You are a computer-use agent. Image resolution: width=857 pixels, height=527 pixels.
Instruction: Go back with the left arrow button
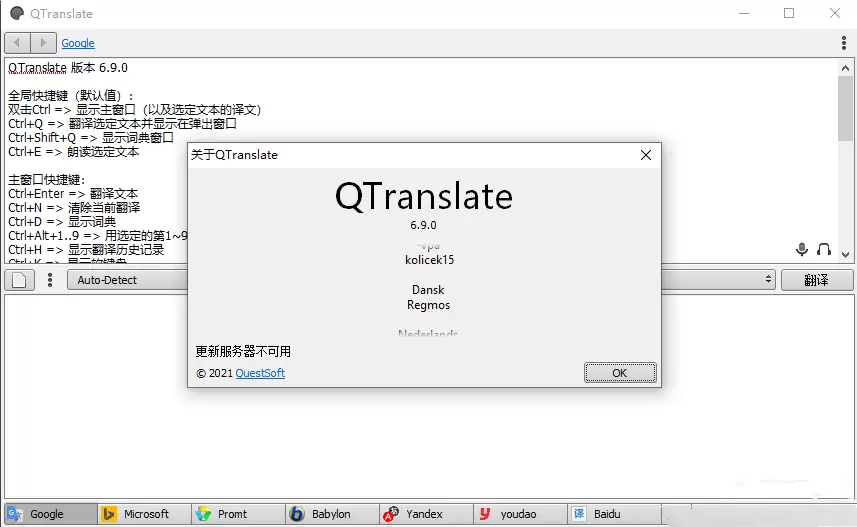coord(17,43)
